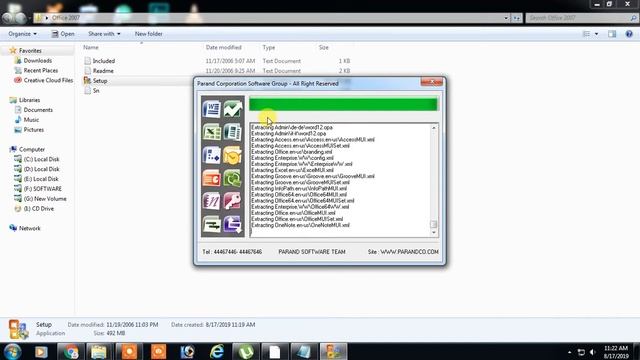The width and height of the screenshot is (640, 360).
Task: Select the 'Extracting OneNote.en-us' log line
Action: point(300,225)
